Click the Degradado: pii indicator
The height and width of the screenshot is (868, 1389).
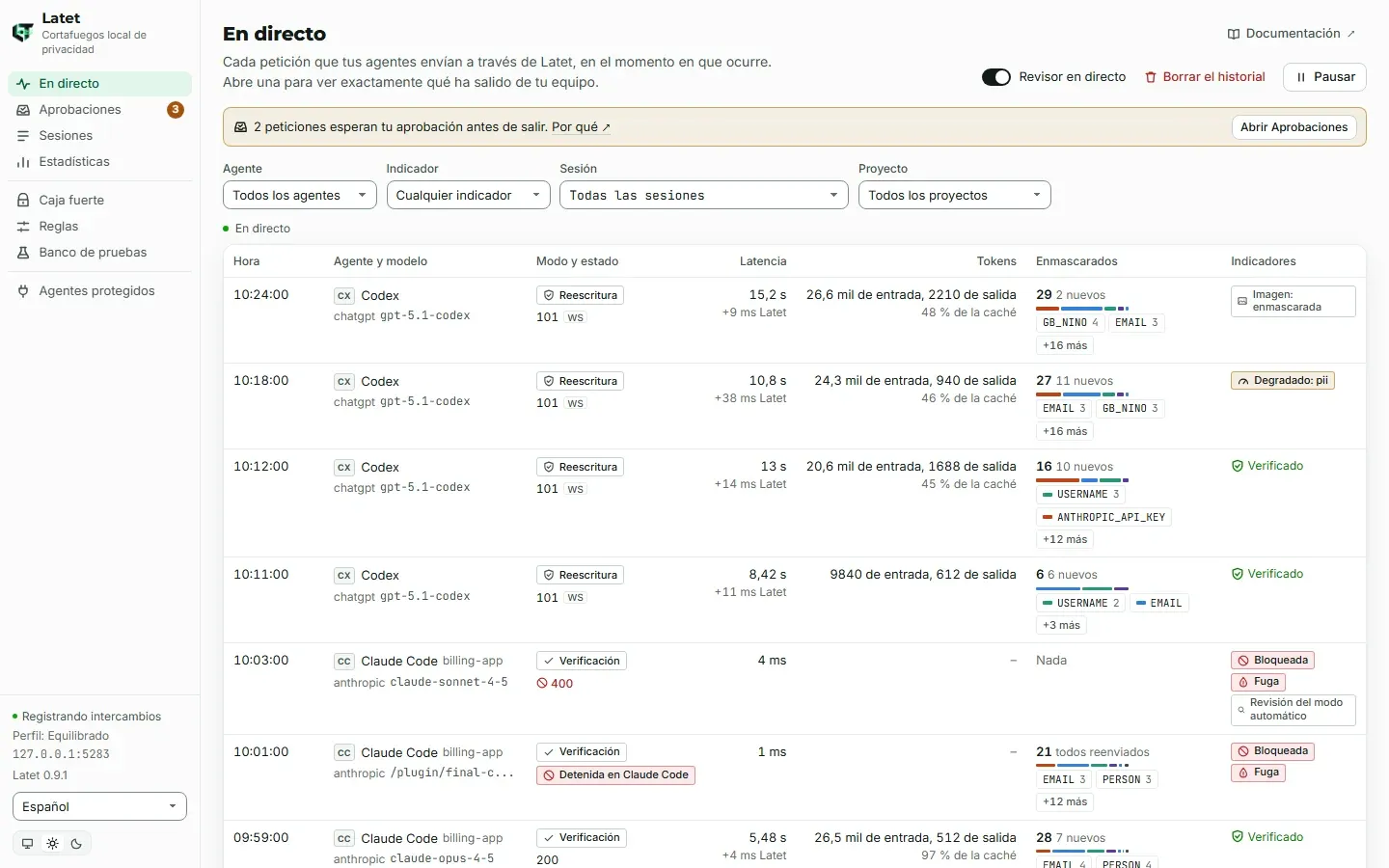[x=1283, y=381]
